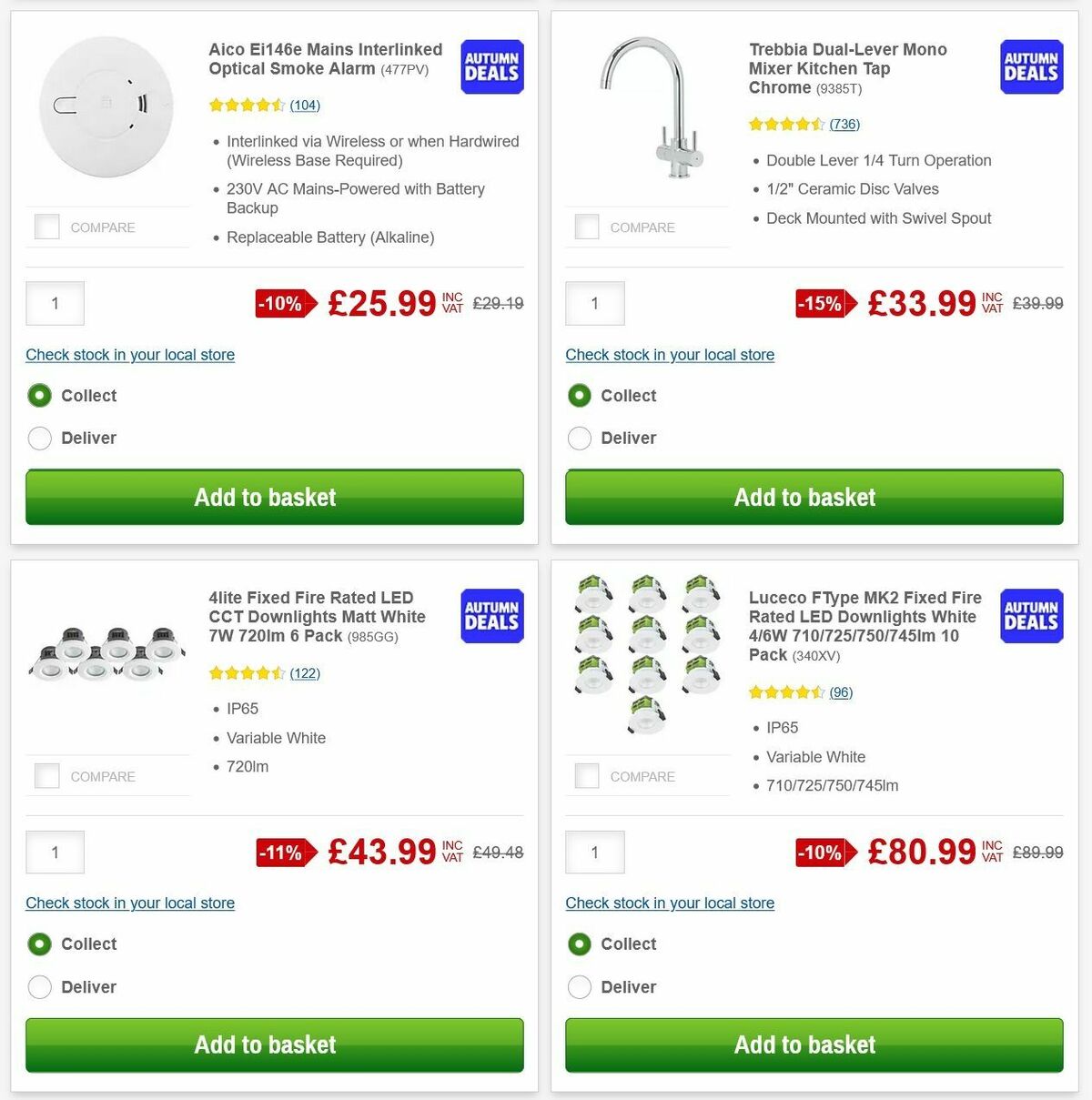1092x1100 pixels.
Task: Select Deliver for the smoke alarm
Action: [39, 438]
